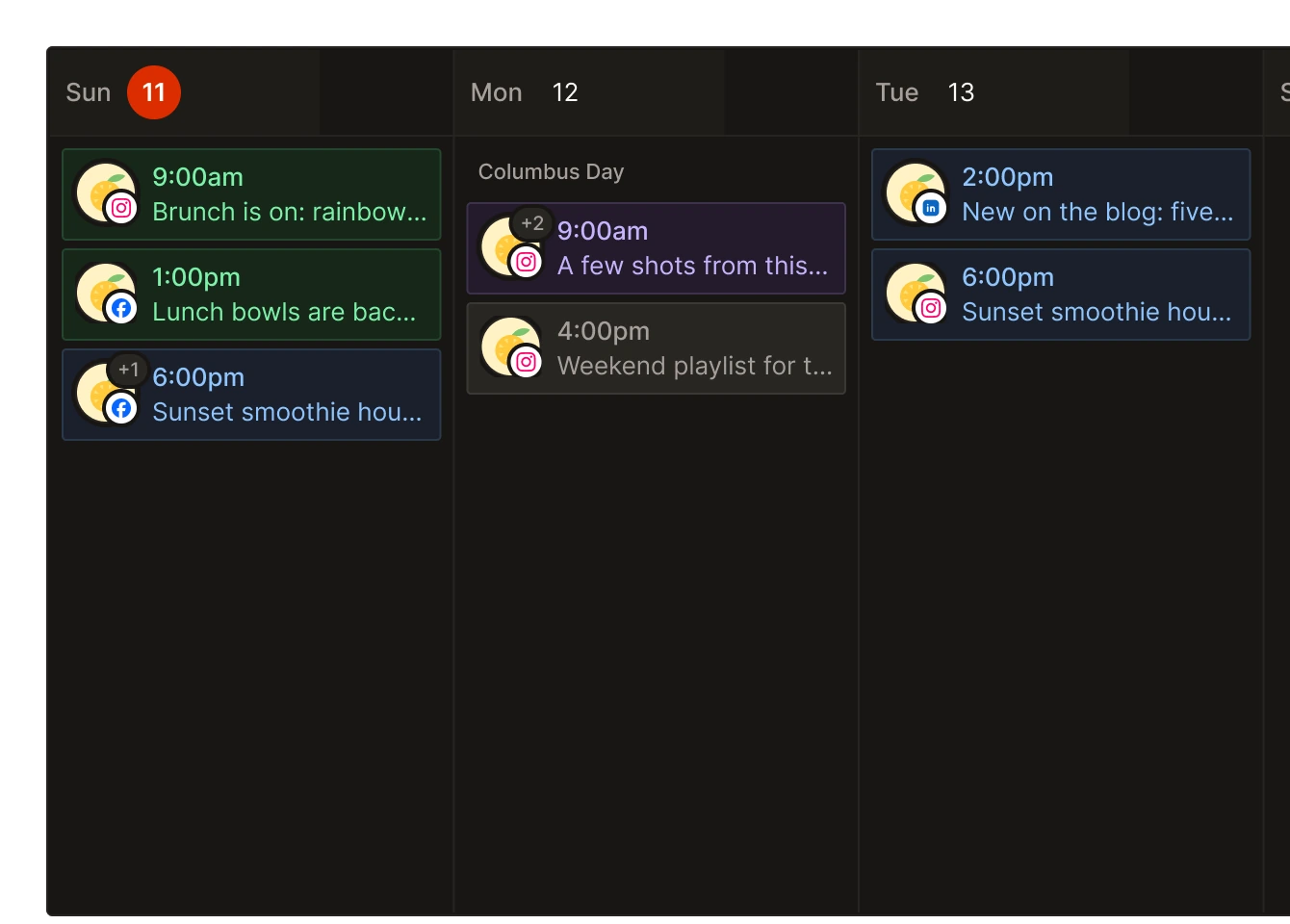Screen dimensions: 1290x924
Task: Click the orange avatar on Tuesday's Sunset smoothie post
Action: click(x=915, y=291)
